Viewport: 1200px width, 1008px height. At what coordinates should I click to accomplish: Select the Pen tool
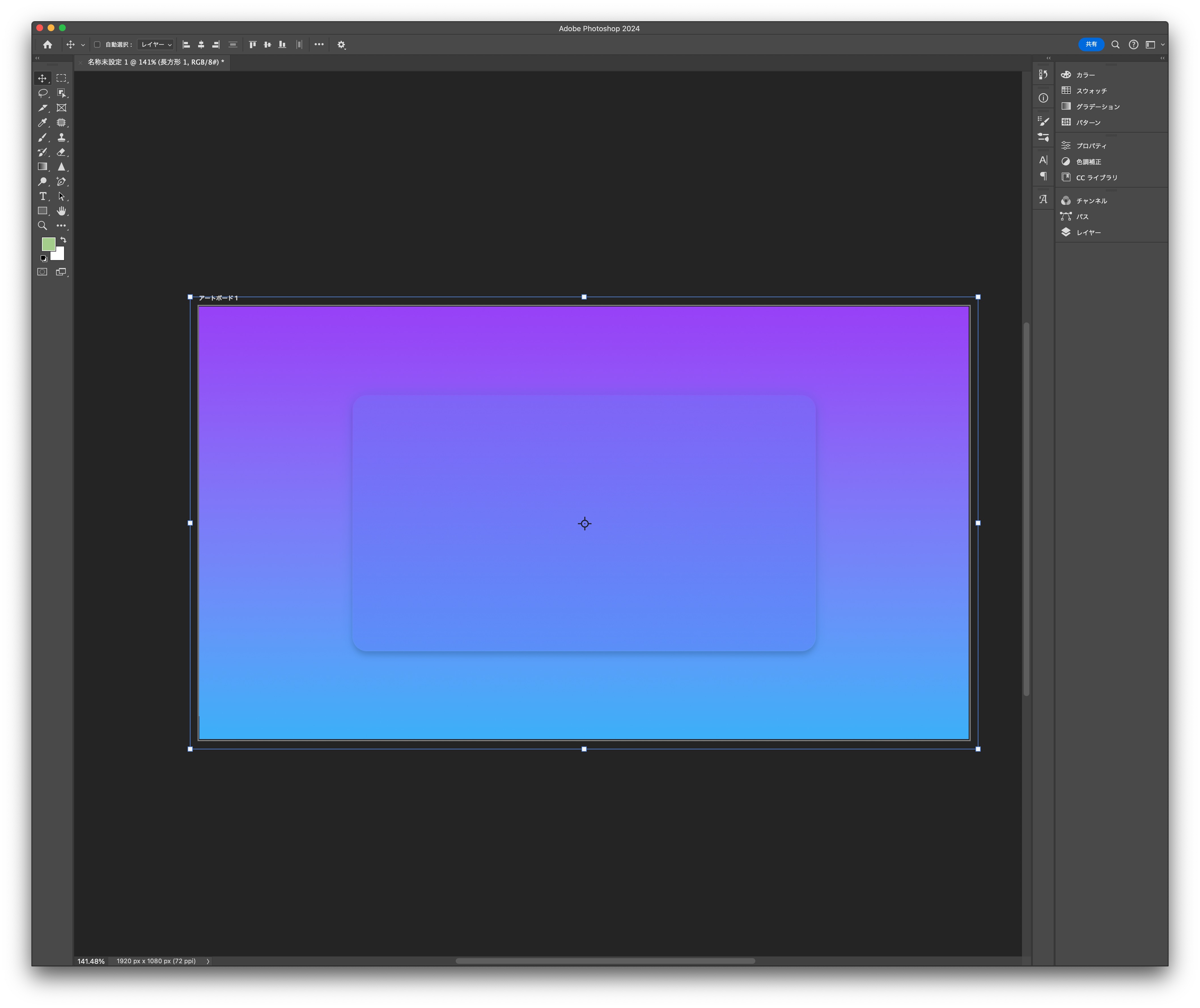(x=61, y=182)
